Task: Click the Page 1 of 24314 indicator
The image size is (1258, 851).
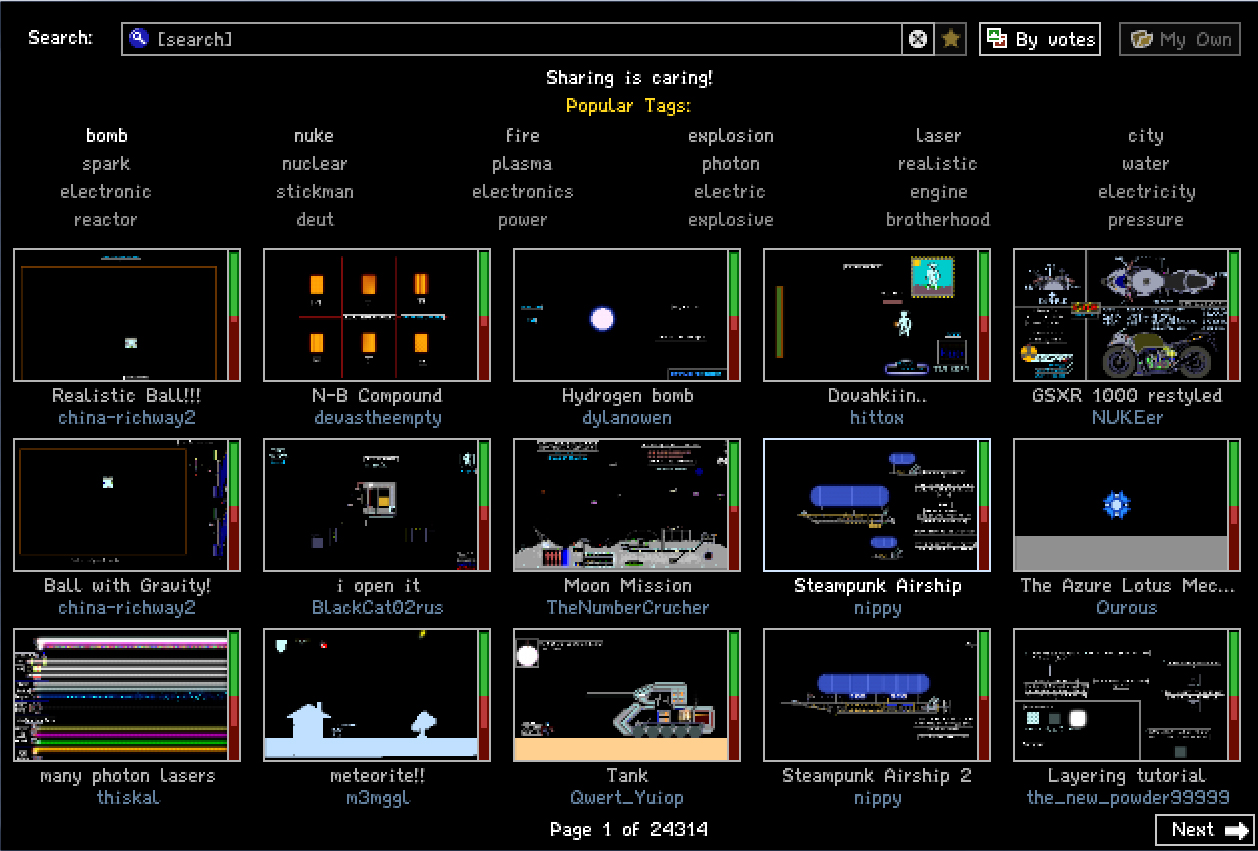Action: click(x=629, y=829)
